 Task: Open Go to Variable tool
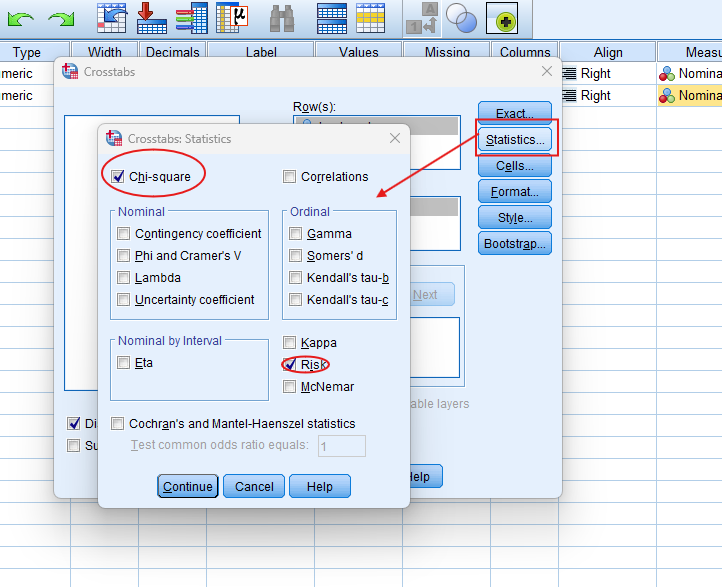pyautogui.click(x=151, y=18)
